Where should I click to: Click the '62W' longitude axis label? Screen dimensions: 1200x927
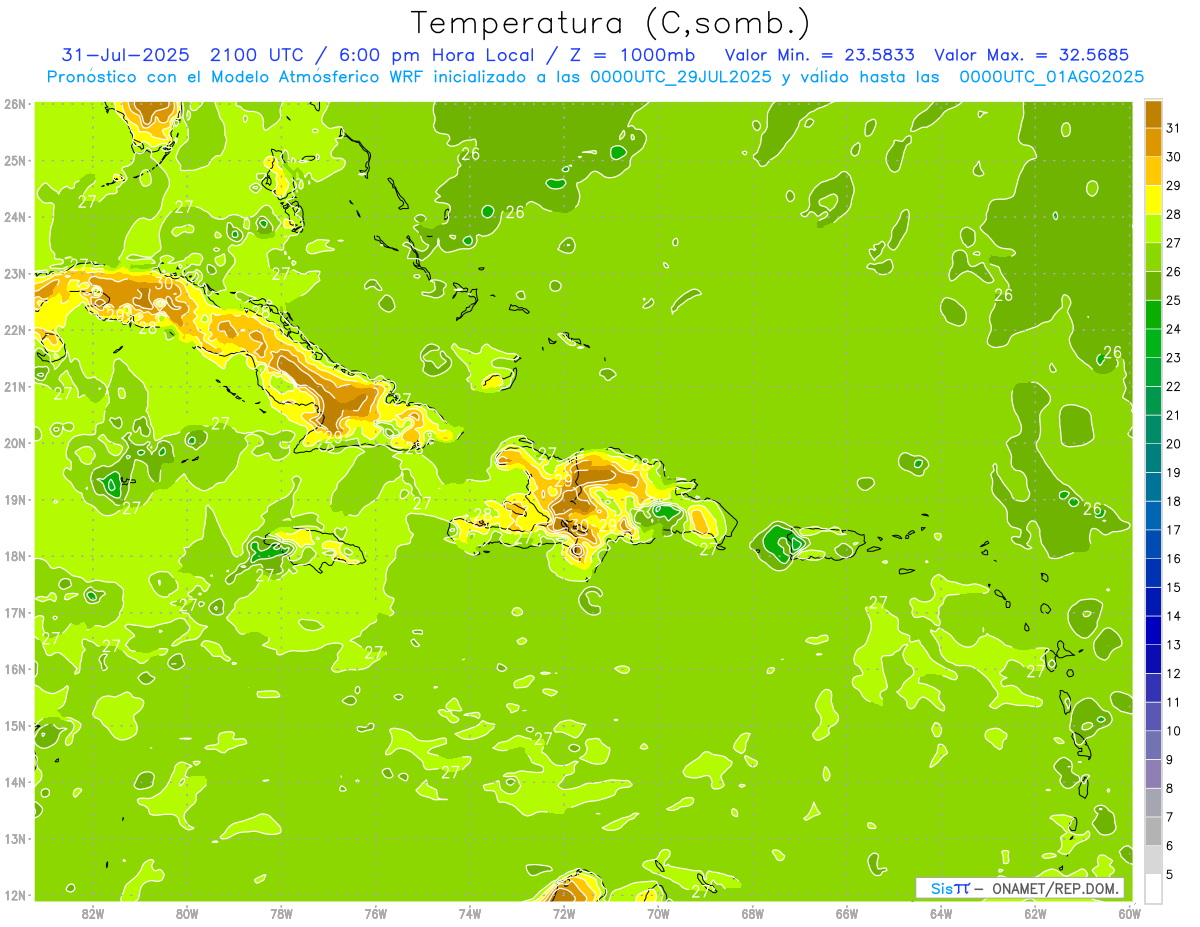click(x=1035, y=914)
